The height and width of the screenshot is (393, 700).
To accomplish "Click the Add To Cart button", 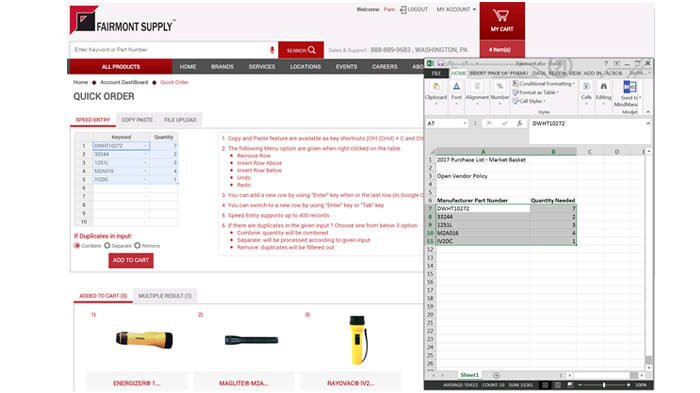I will 131,260.
